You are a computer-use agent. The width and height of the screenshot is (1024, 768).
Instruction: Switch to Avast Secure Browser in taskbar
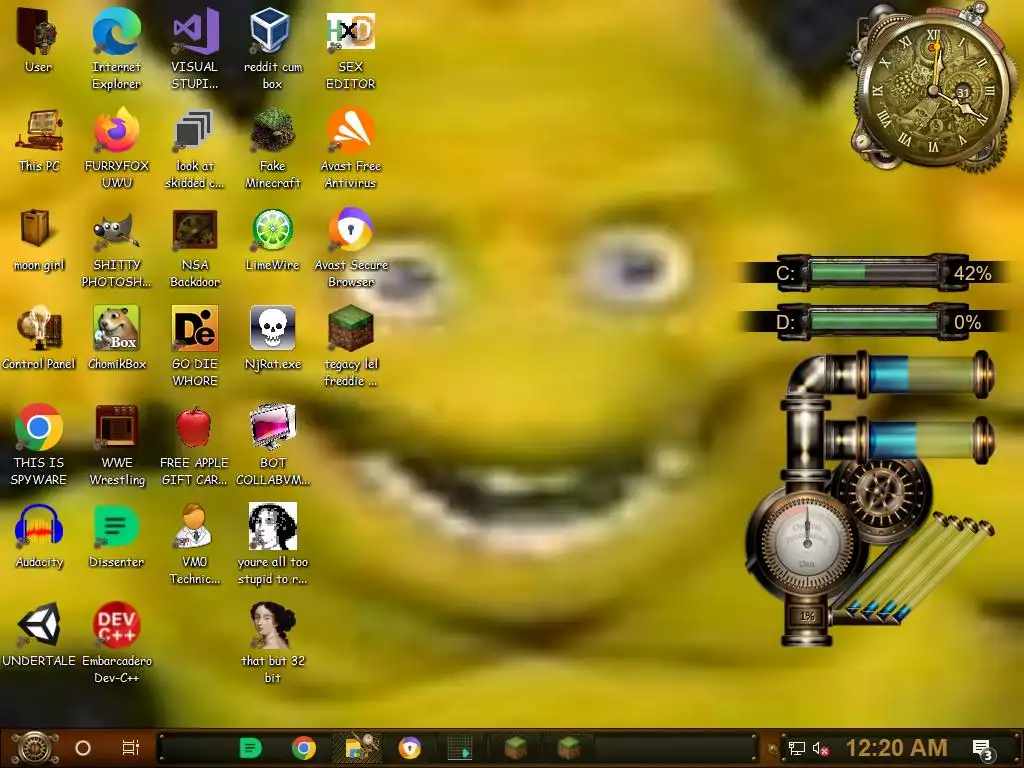(410, 748)
